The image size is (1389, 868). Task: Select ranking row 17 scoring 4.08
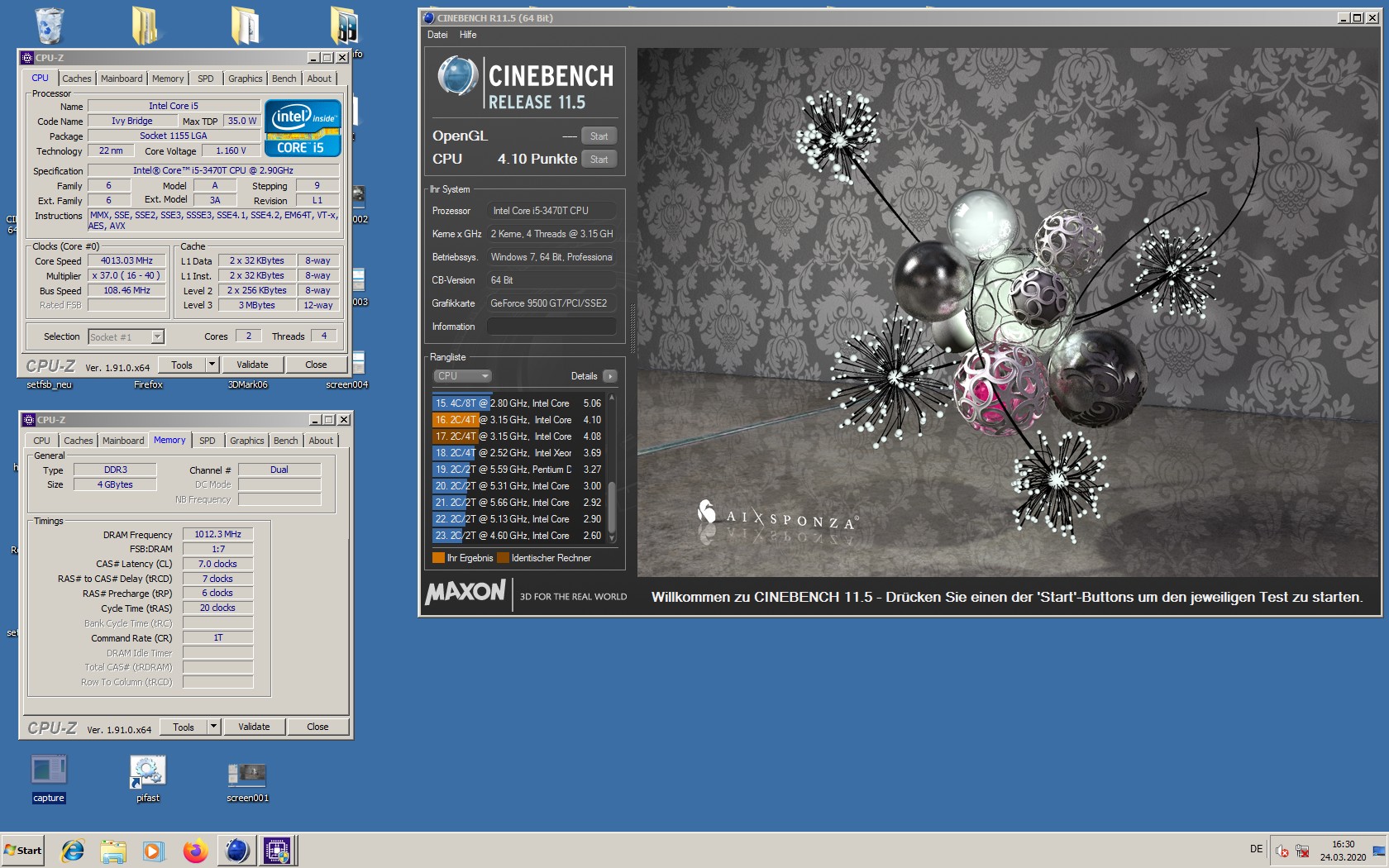click(x=518, y=436)
